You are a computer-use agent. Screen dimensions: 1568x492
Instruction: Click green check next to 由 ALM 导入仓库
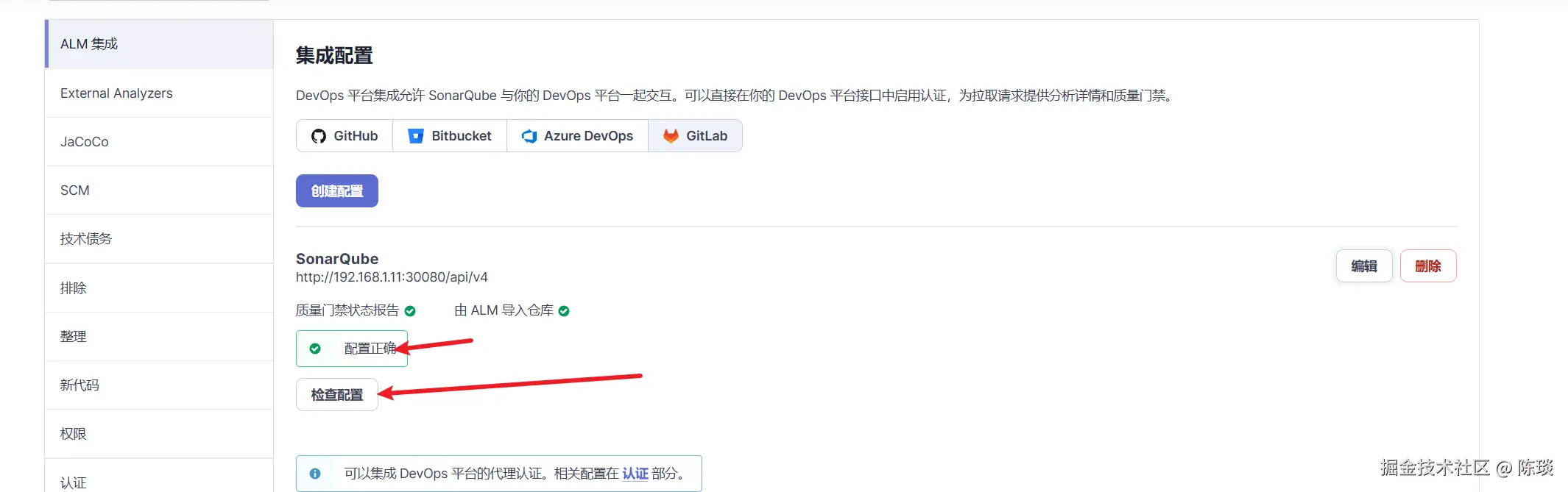pos(564,311)
